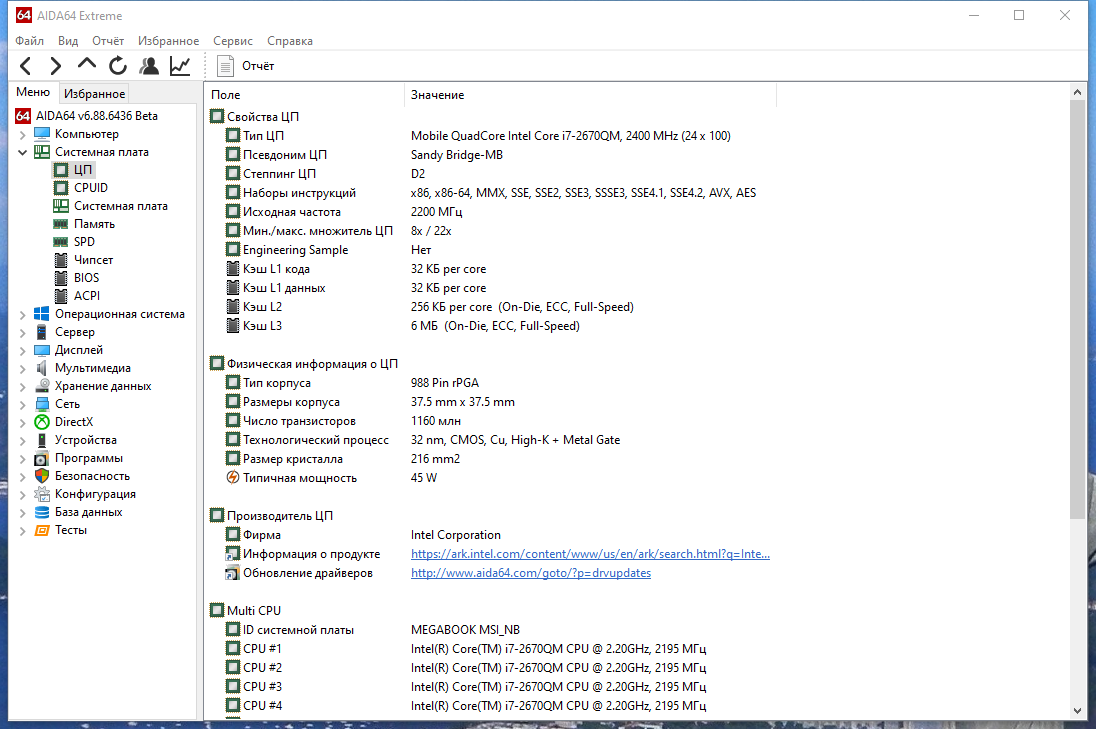Go back with the left arrow toolbar icon
The width and height of the screenshot is (1096, 729).
click(26, 66)
